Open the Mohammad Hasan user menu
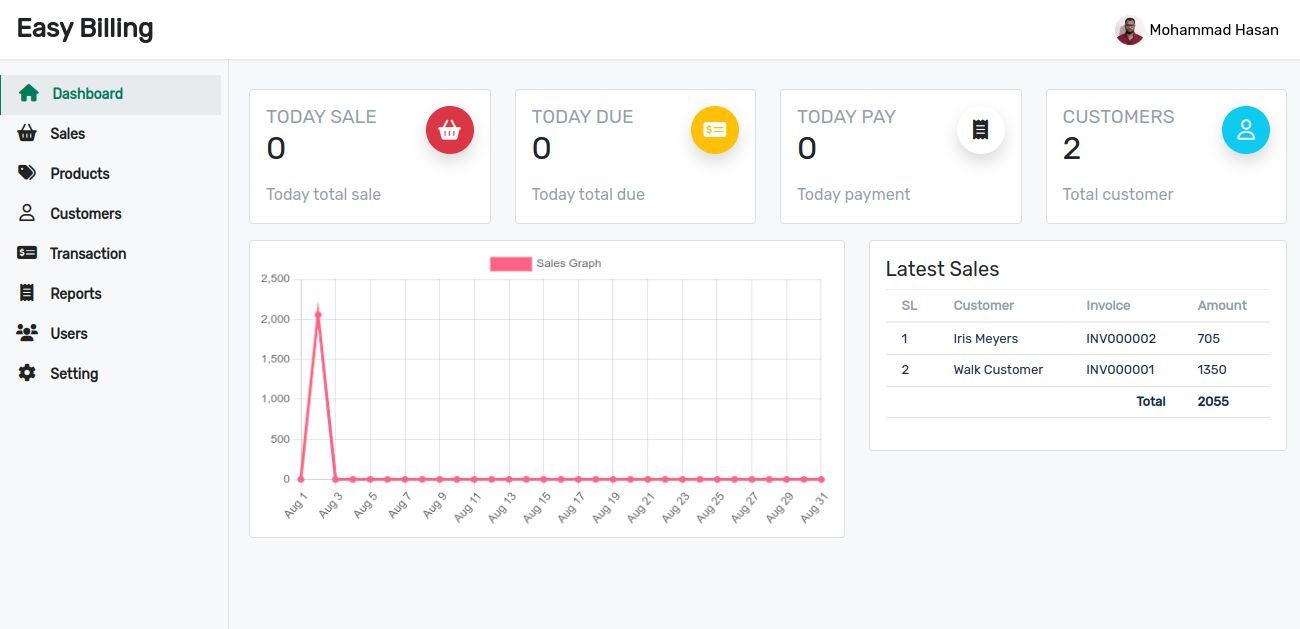Image resolution: width=1300 pixels, height=629 pixels. pyautogui.click(x=1213, y=30)
